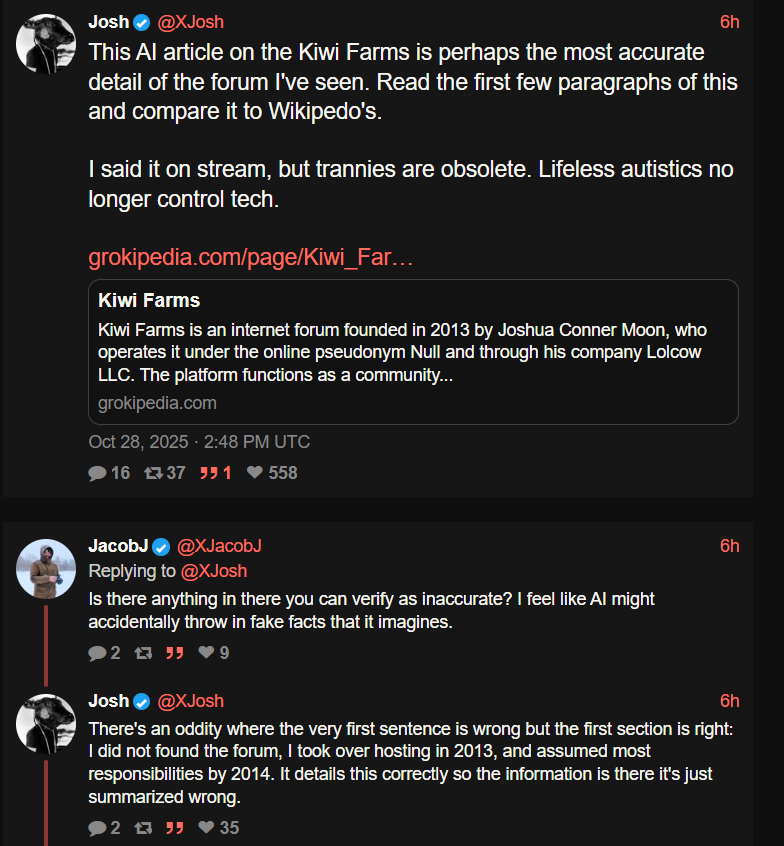Click quote icon on Josh's bottom reply

click(x=174, y=828)
